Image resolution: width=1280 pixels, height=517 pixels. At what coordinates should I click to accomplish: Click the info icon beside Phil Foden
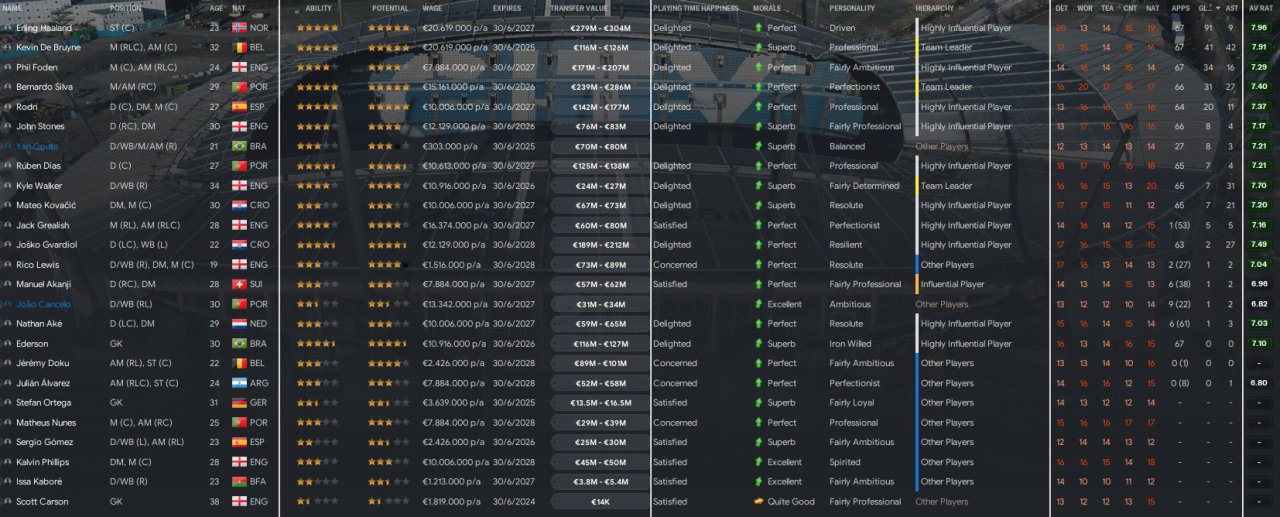pyautogui.click(x=8, y=68)
